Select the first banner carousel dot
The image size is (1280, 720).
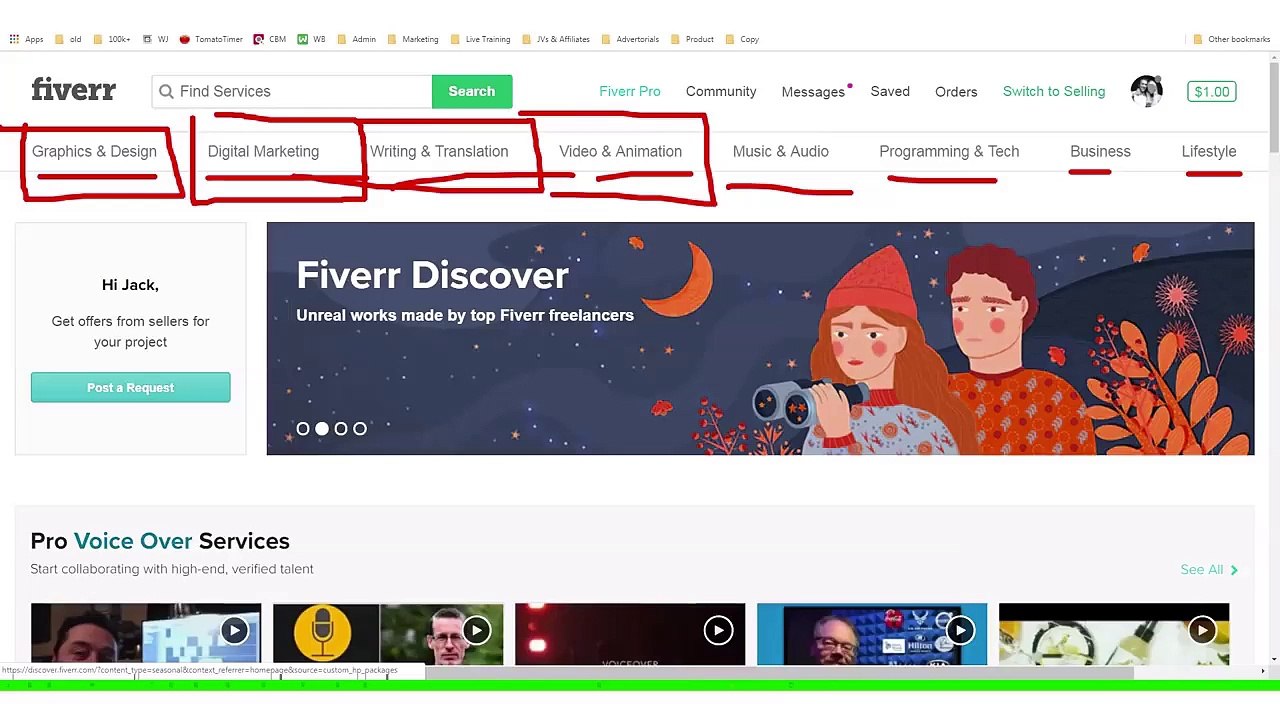click(x=303, y=428)
